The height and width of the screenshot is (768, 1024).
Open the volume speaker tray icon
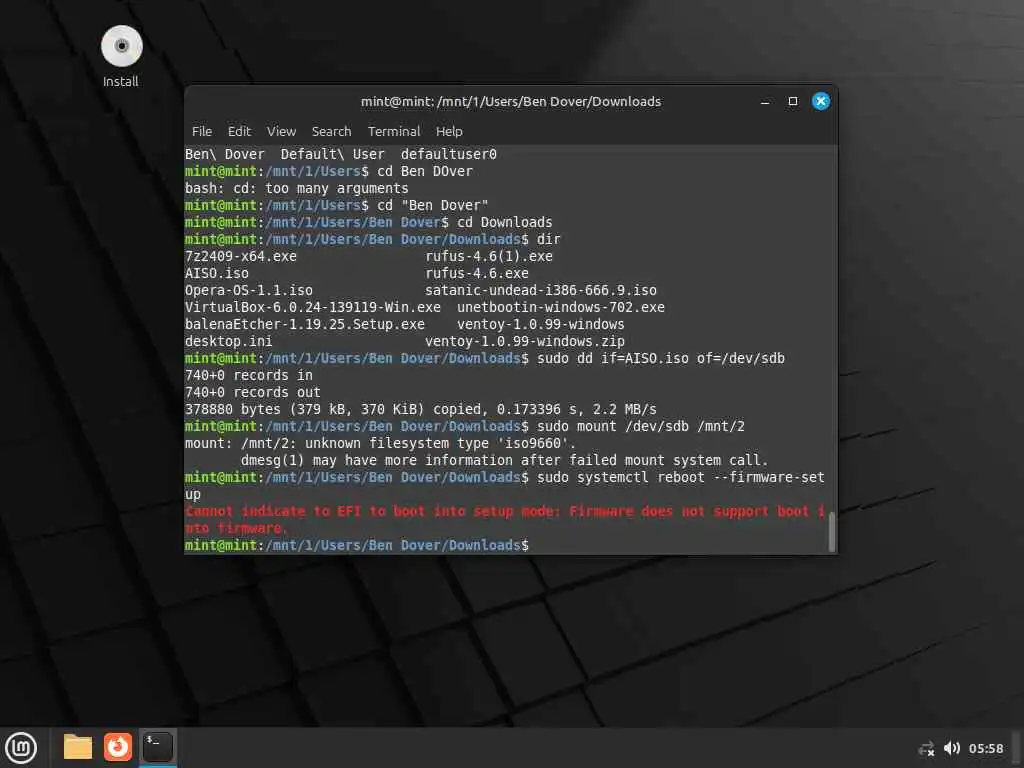[952, 748]
